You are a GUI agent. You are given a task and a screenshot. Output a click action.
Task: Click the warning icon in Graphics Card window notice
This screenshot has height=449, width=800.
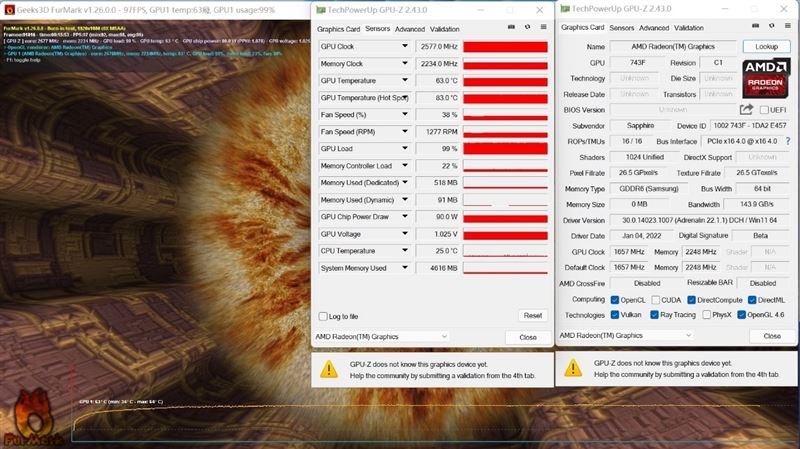click(573, 368)
